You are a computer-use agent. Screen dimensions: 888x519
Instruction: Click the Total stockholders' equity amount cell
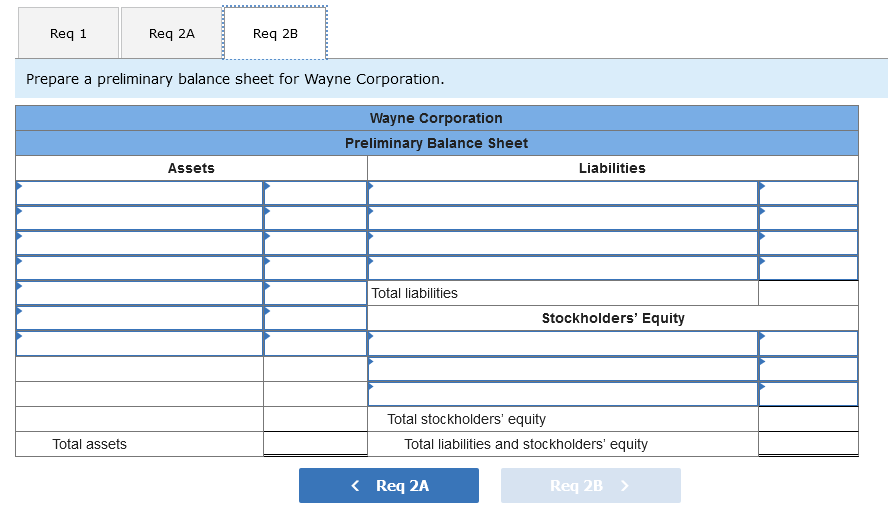[808, 419]
